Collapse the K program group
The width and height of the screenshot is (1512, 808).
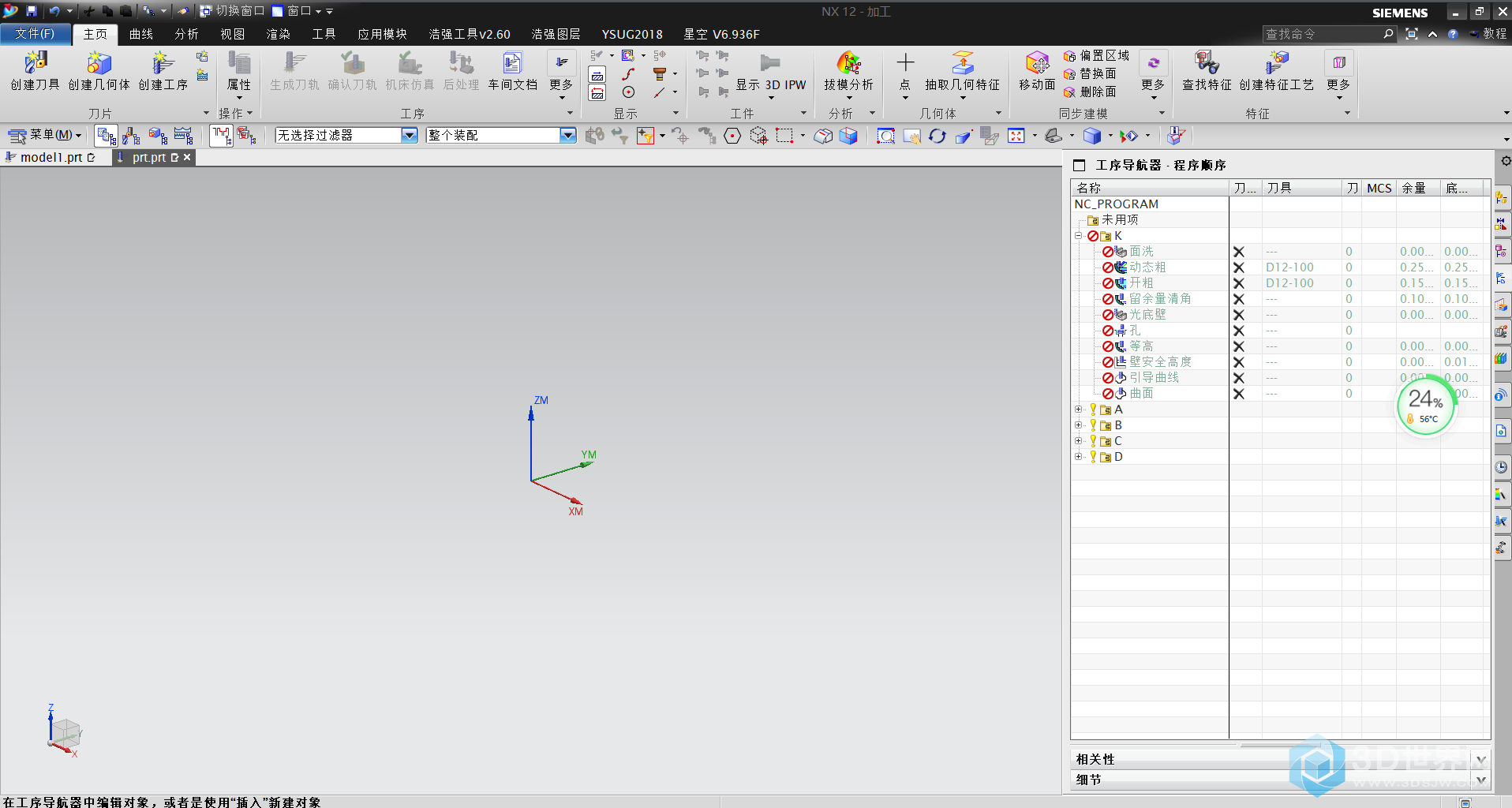pos(1078,236)
